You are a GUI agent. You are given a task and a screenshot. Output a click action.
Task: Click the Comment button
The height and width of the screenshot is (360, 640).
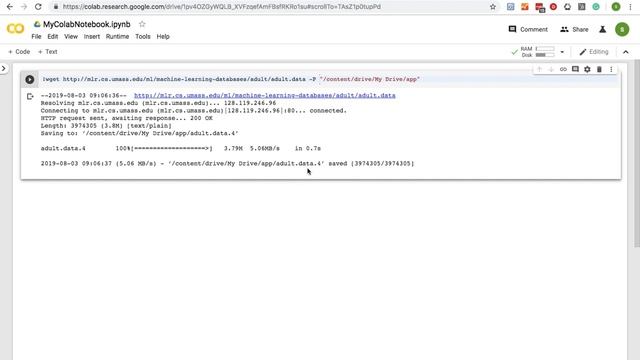[x=528, y=29]
